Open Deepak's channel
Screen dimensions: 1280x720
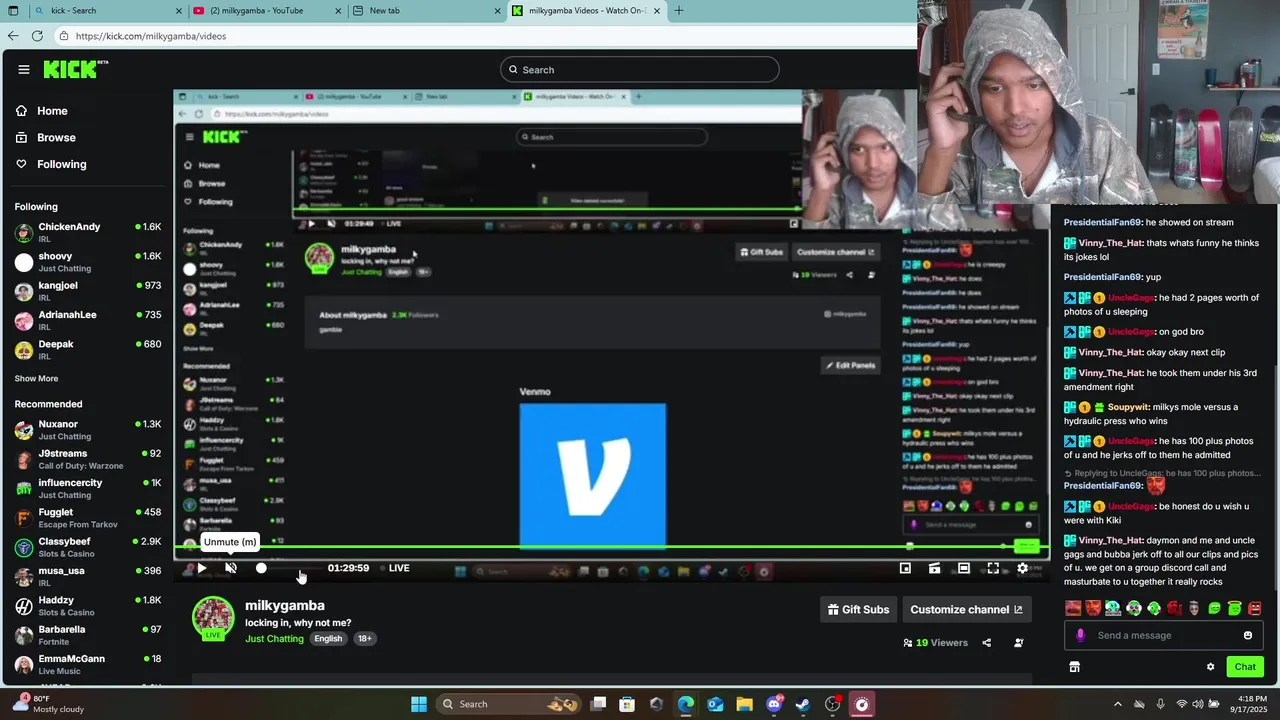[x=88, y=350]
